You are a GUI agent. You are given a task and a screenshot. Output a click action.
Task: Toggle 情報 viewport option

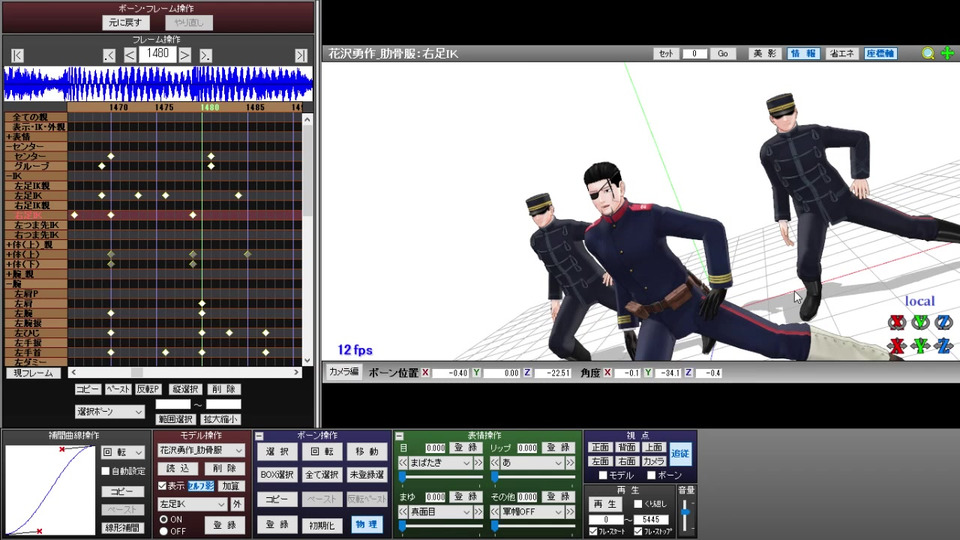tap(803, 53)
